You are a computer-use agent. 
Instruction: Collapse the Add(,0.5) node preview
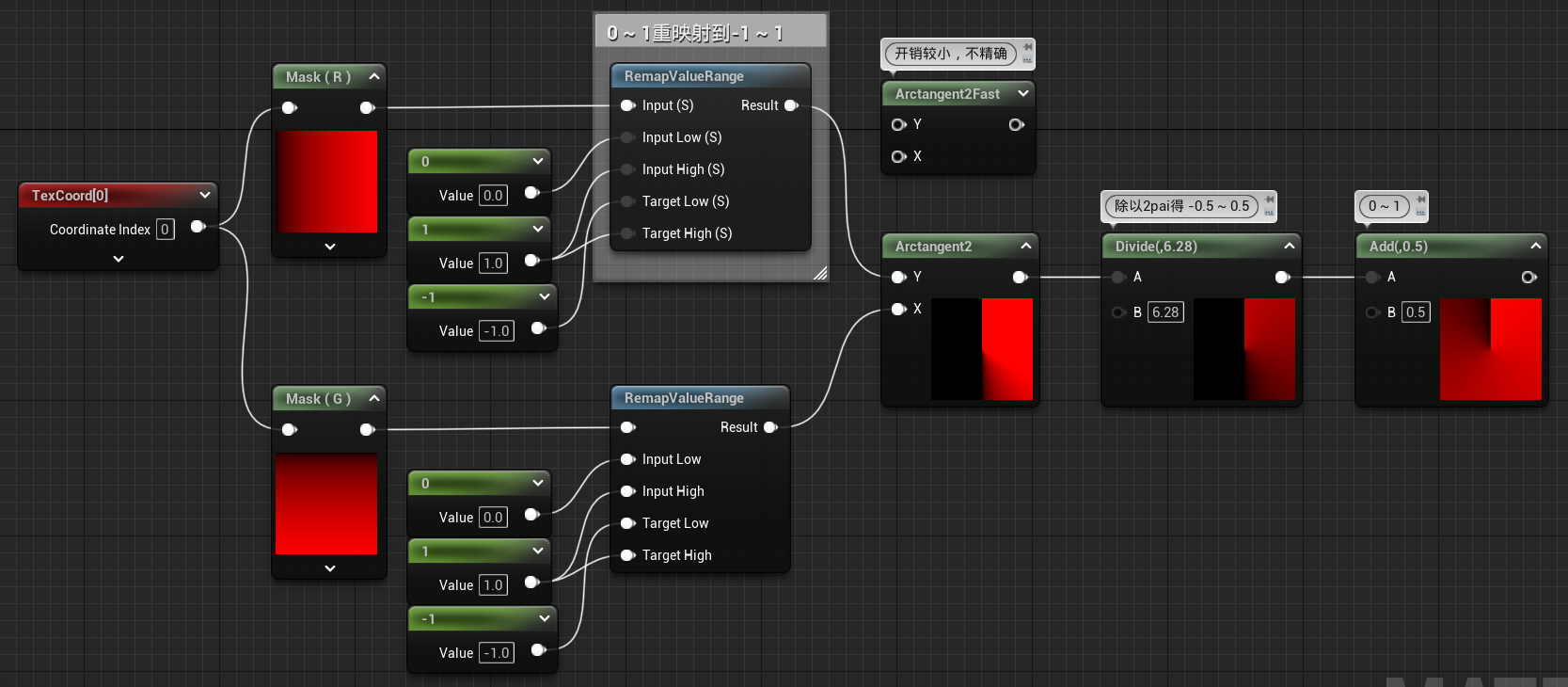1536,246
